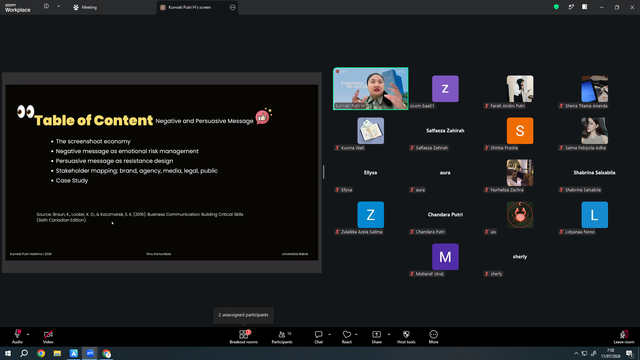Click Chandara Putri's participant tile
Viewport: 640px width, 360px height.
[x=445, y=215]
